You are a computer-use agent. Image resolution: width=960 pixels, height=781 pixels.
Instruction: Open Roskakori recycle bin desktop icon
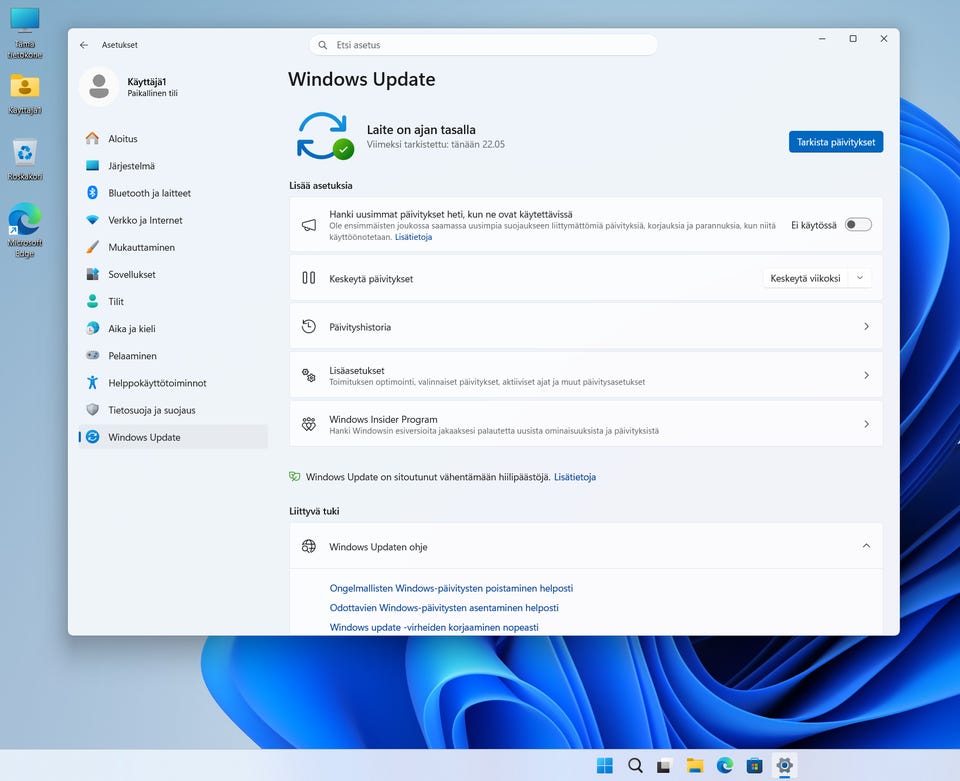(24, 159)
